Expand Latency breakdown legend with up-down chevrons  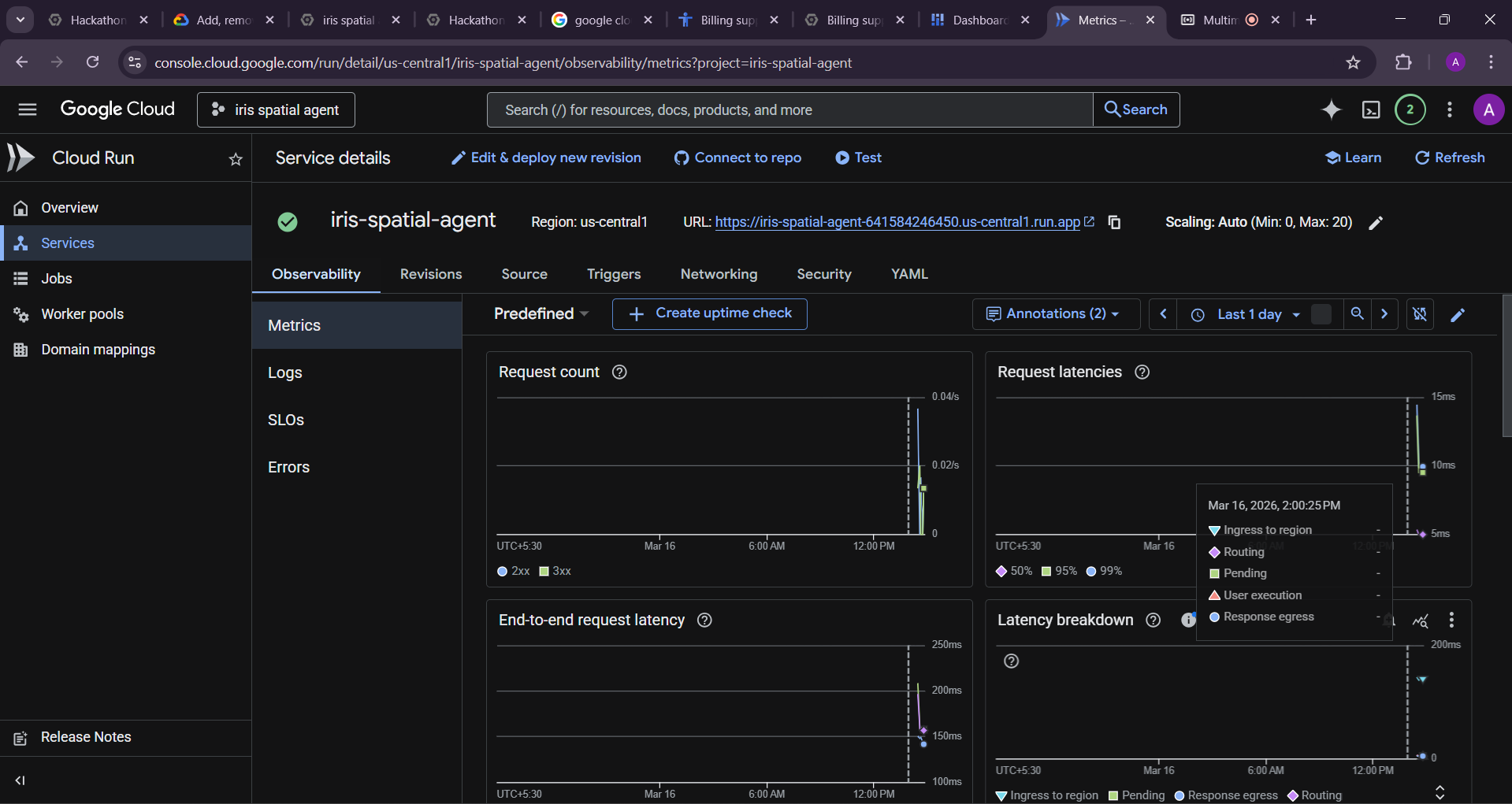pos(1440,792)
